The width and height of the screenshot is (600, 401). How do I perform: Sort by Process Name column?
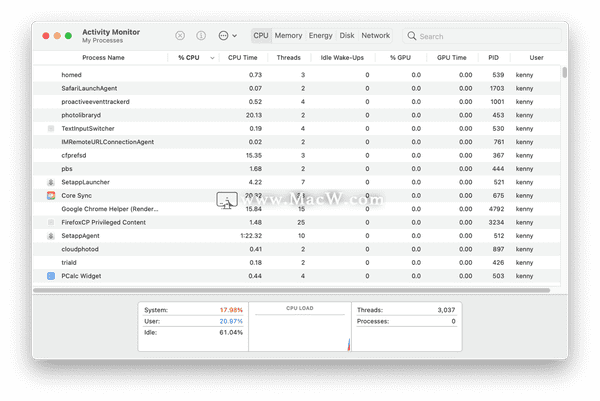[103, 58]
